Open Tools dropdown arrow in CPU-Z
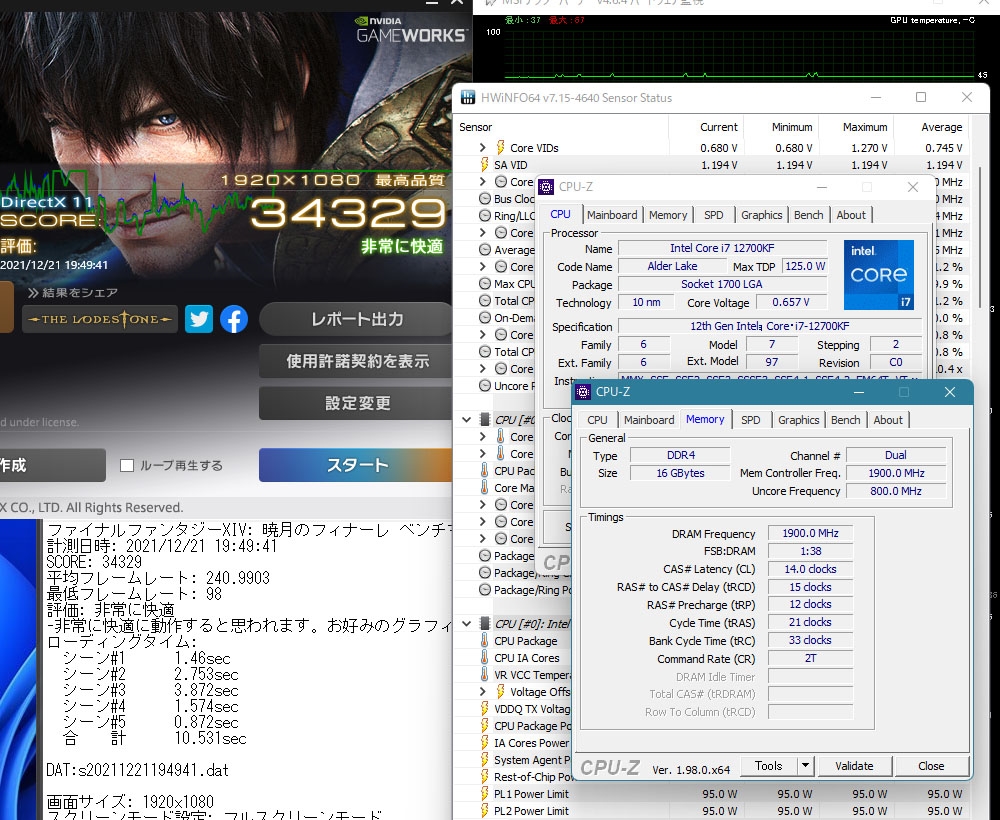This screenshot has height=820, width=1000. pos(805,766)
